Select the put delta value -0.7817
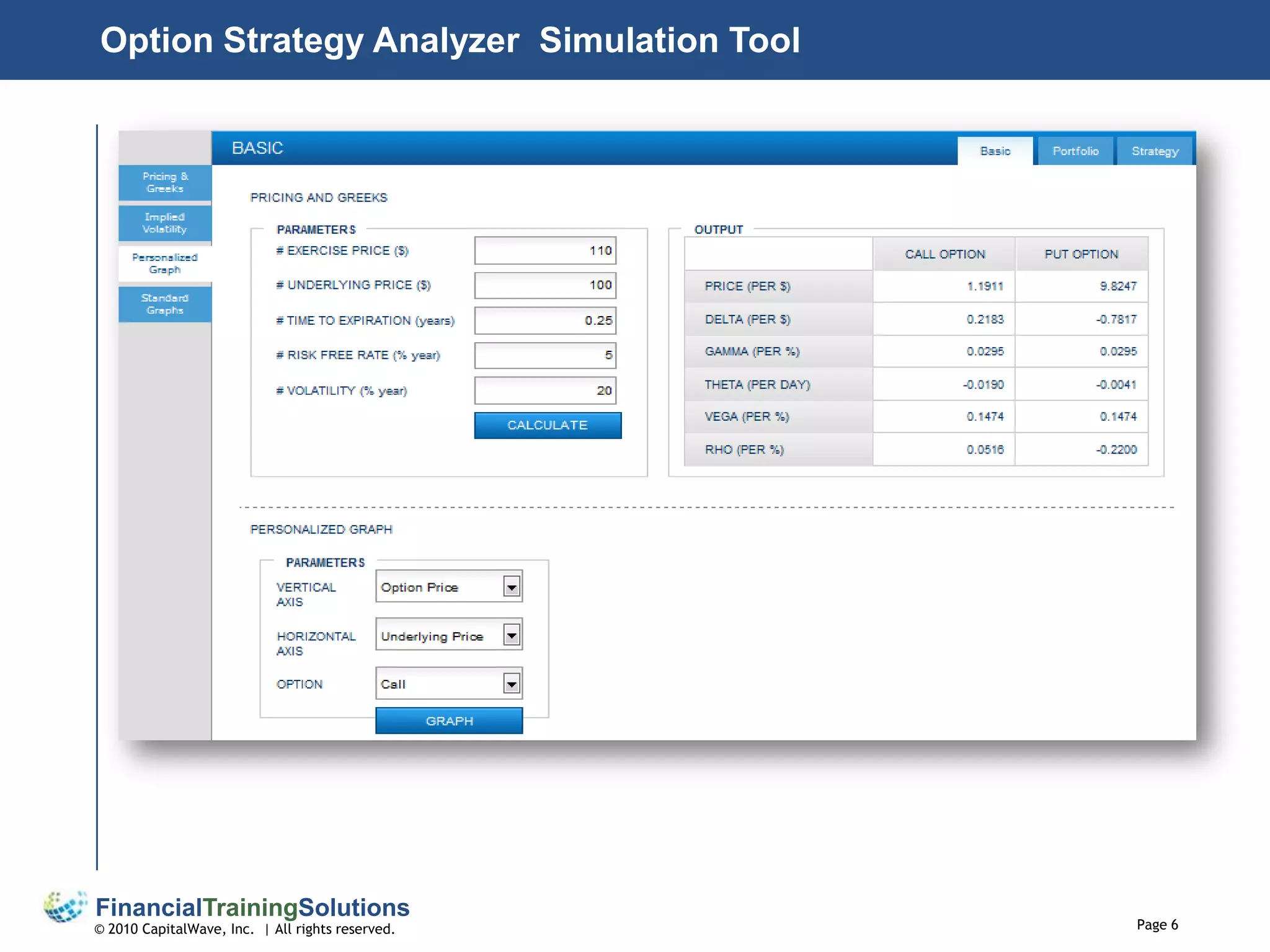 [x=1116, y=319]
